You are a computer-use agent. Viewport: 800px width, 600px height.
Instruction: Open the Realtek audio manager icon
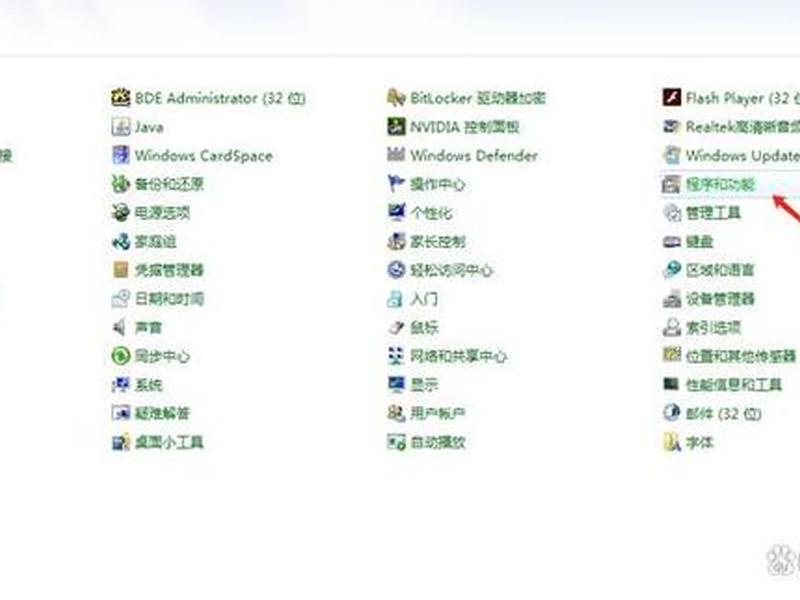point(671,126)
